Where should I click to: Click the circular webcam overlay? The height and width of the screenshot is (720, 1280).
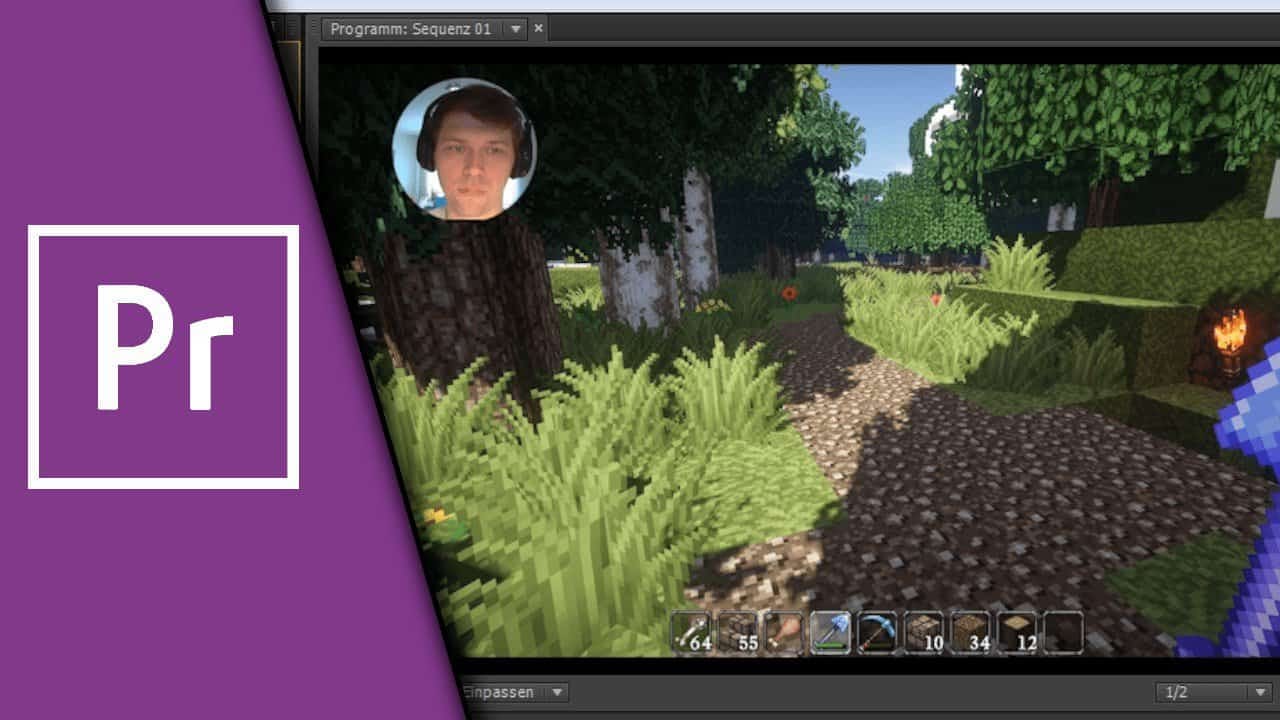coord(464,148)
